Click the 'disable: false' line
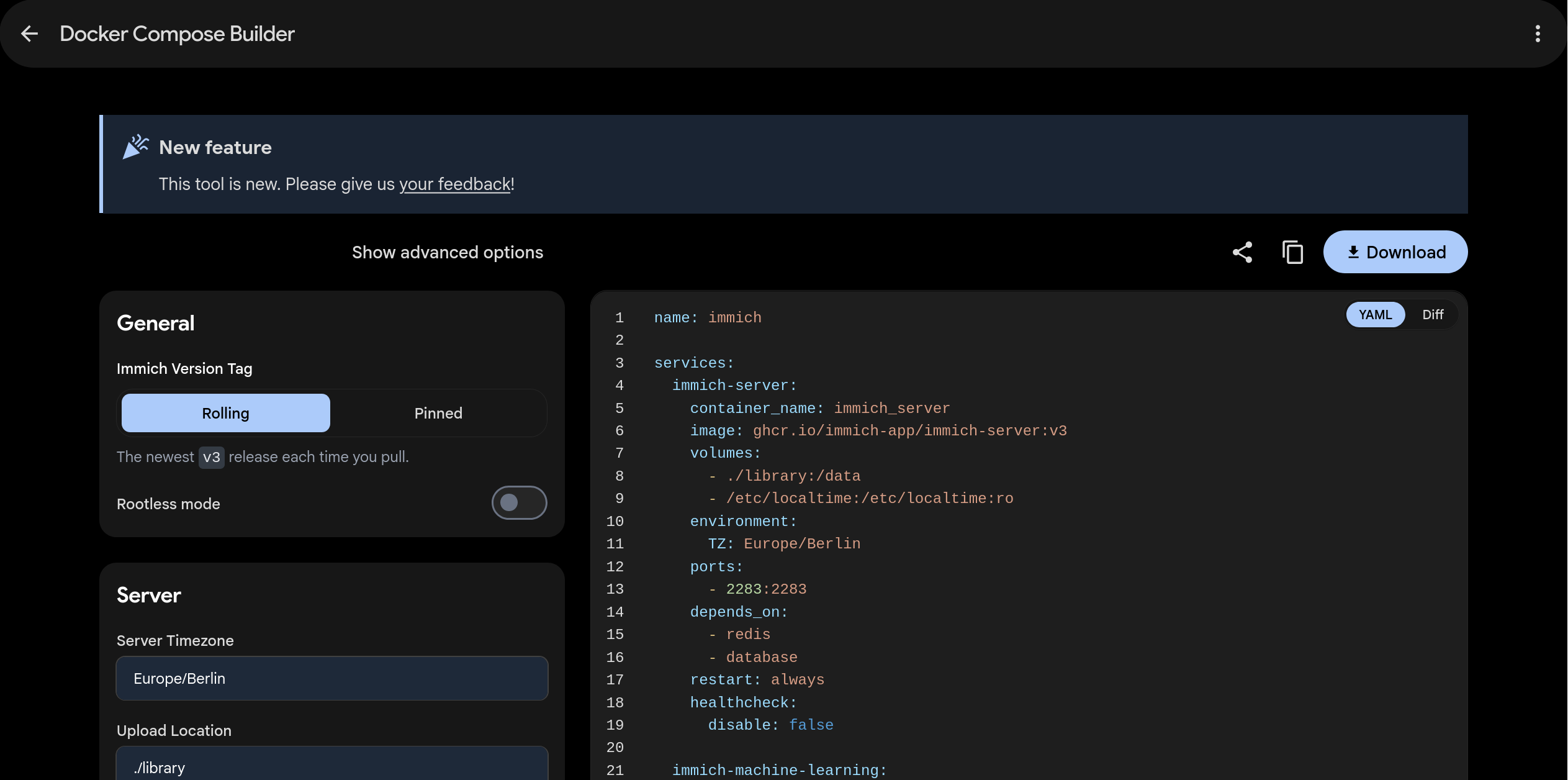Screen dimensions: 1568x780 pos(771,725)
